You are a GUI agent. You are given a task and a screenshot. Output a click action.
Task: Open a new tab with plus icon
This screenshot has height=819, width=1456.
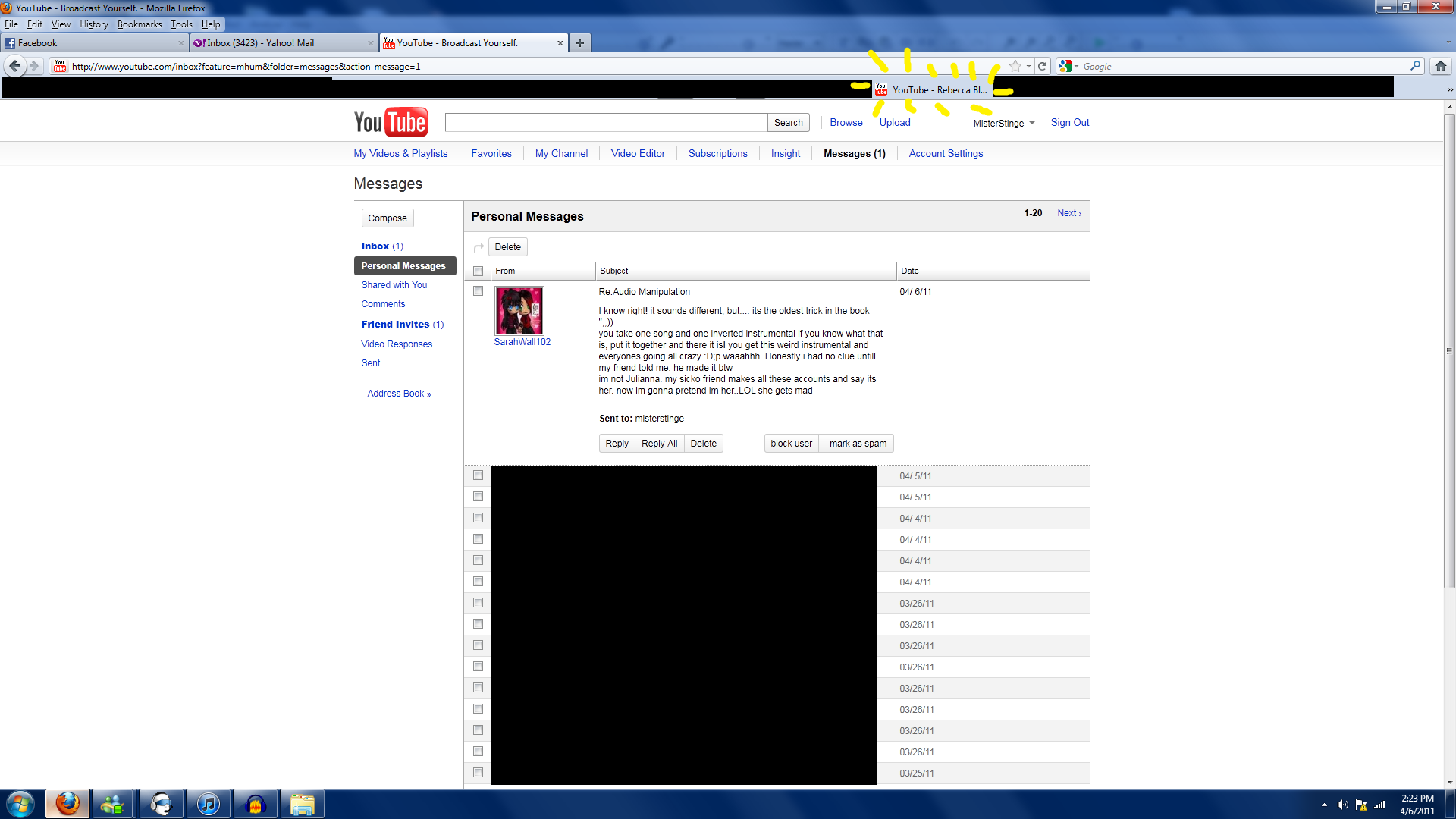(580, 43)
